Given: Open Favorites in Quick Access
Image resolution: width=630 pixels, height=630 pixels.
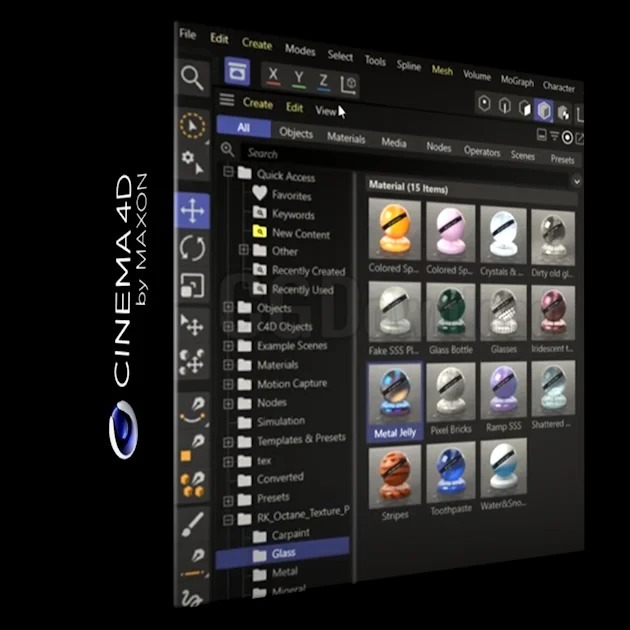Looking at the screenshot, I should (x=282, y=194).
